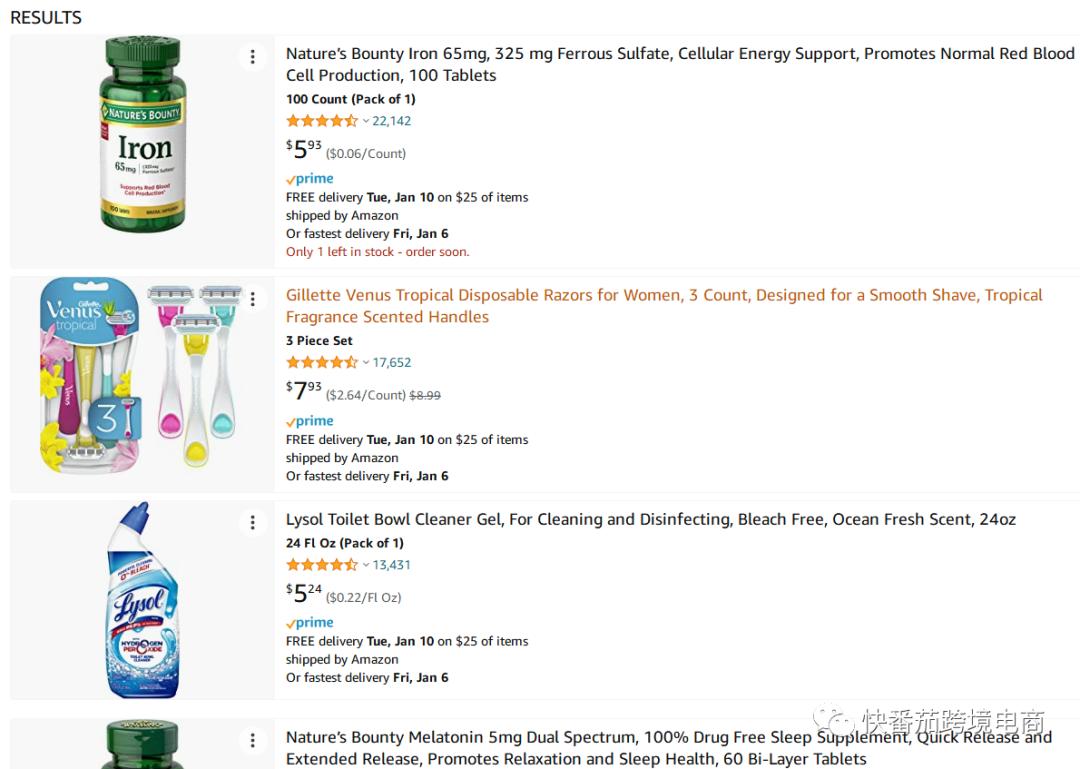The width and height of the screenshot is (1080, 769).
Task: Open three-dot menu on Melatonin product
Action: (x=253, y=741)
